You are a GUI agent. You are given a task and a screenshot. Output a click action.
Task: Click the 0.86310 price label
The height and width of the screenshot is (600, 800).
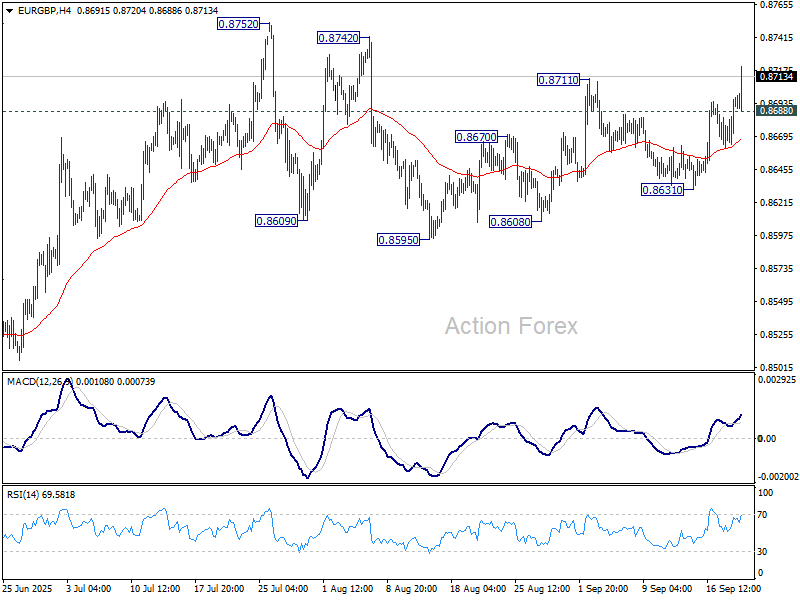point(662,188)
